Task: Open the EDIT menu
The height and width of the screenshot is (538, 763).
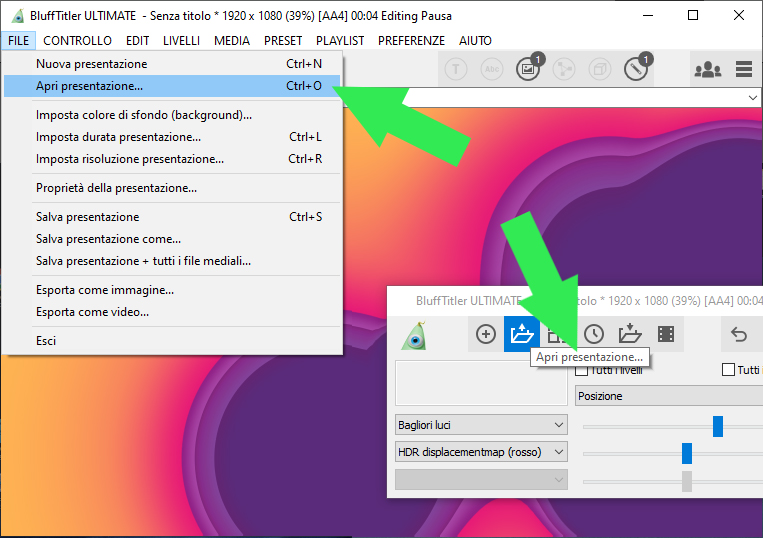Action: 137,41
